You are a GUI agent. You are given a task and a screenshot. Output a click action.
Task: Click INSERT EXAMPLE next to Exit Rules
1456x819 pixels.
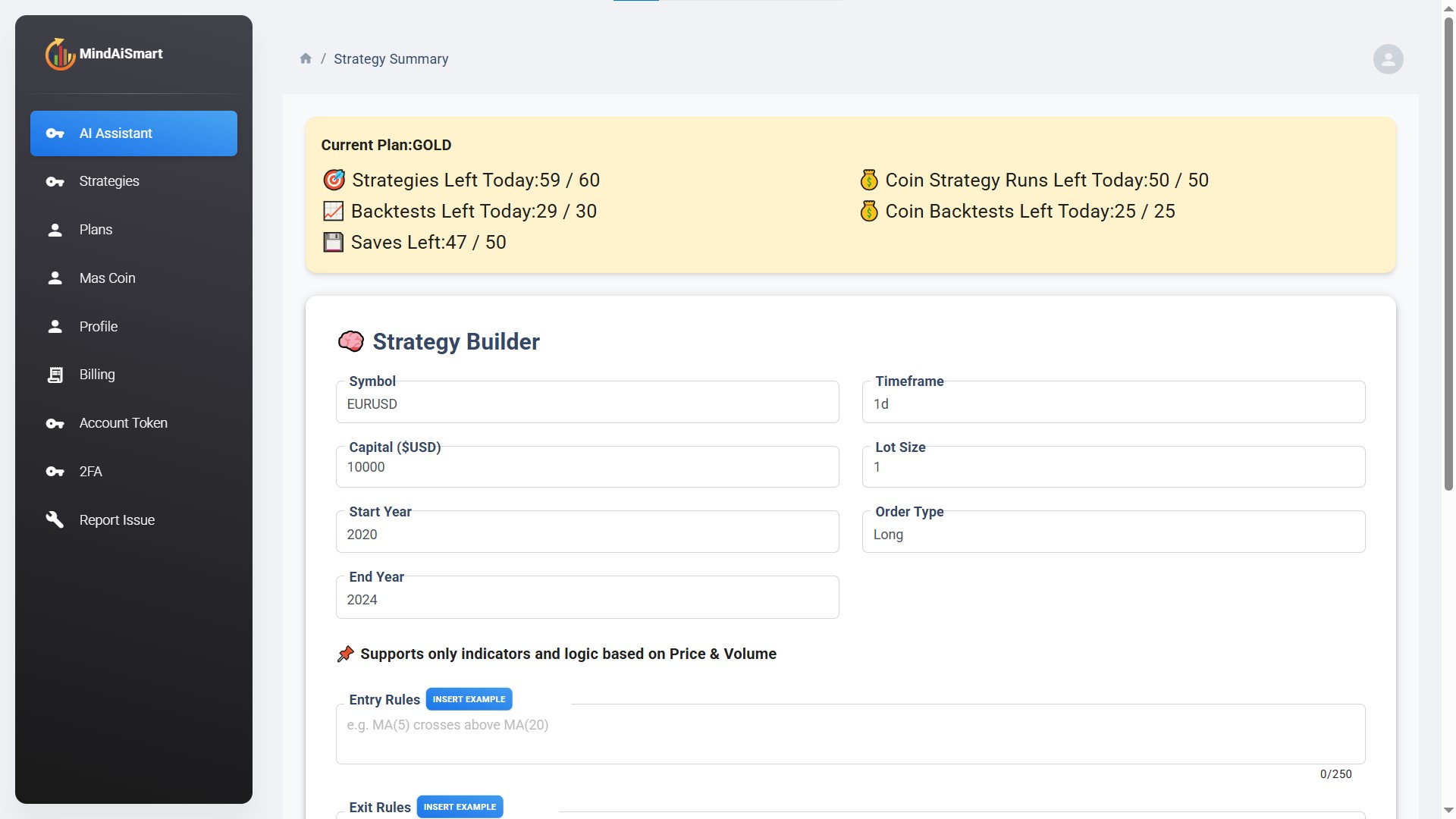pyautogui.click(x=460, y=806)
